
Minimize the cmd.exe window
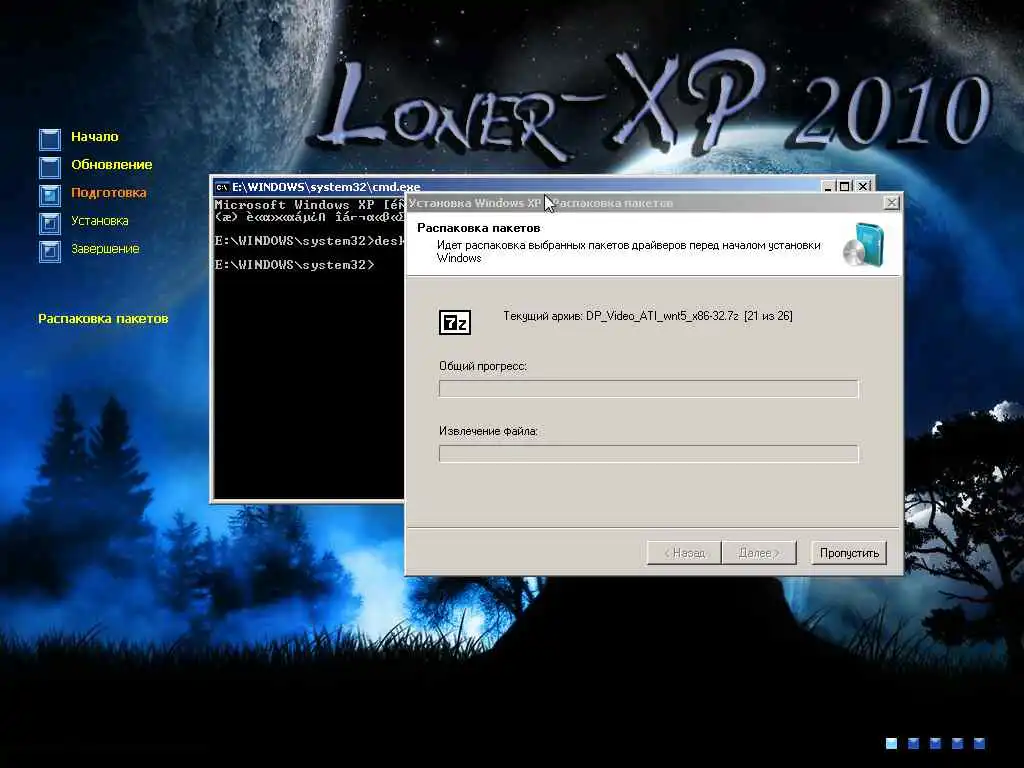pyautogui.click(x=827, y=187)
